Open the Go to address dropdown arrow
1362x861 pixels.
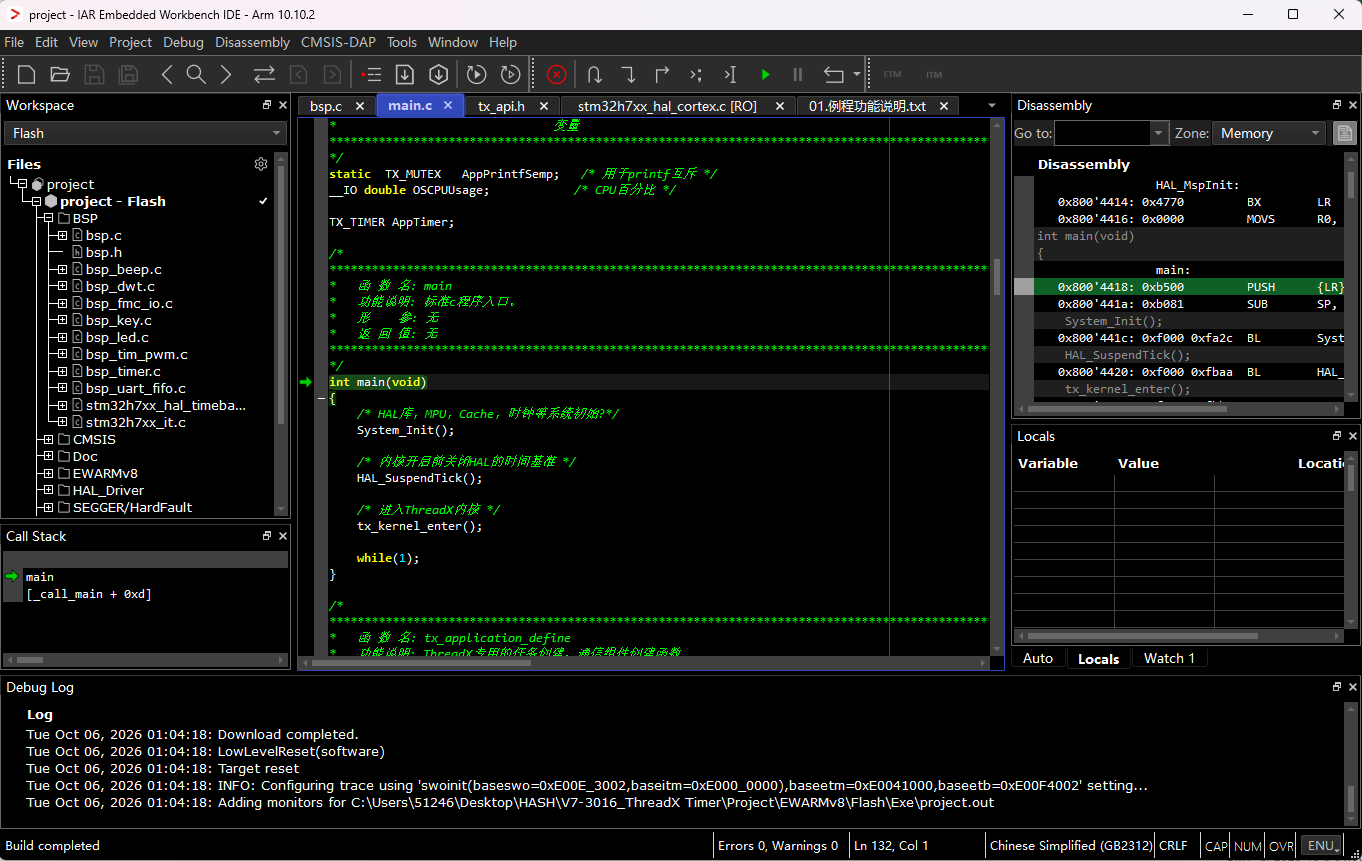click(x=1159, y=133)
